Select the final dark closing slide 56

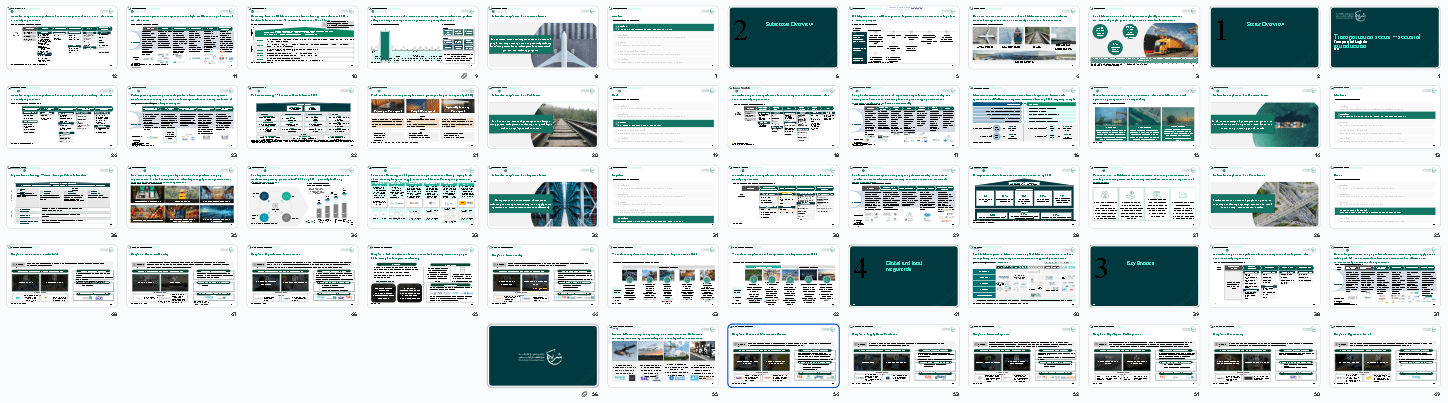pyautogui.click(x=543, y=355)
